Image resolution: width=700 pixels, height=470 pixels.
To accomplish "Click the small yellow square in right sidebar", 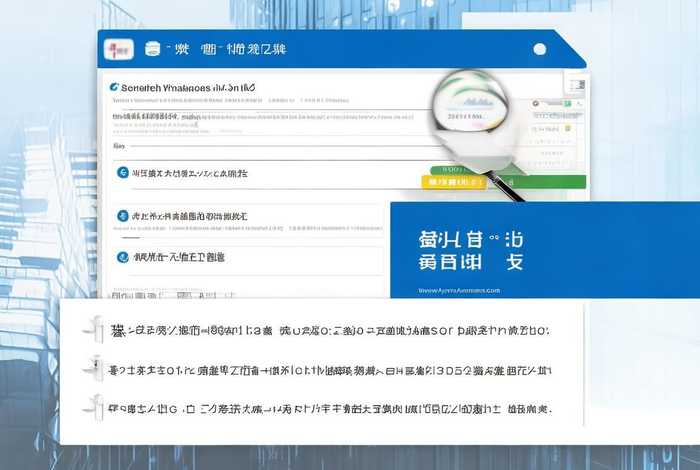I will (x=568, y=129).
